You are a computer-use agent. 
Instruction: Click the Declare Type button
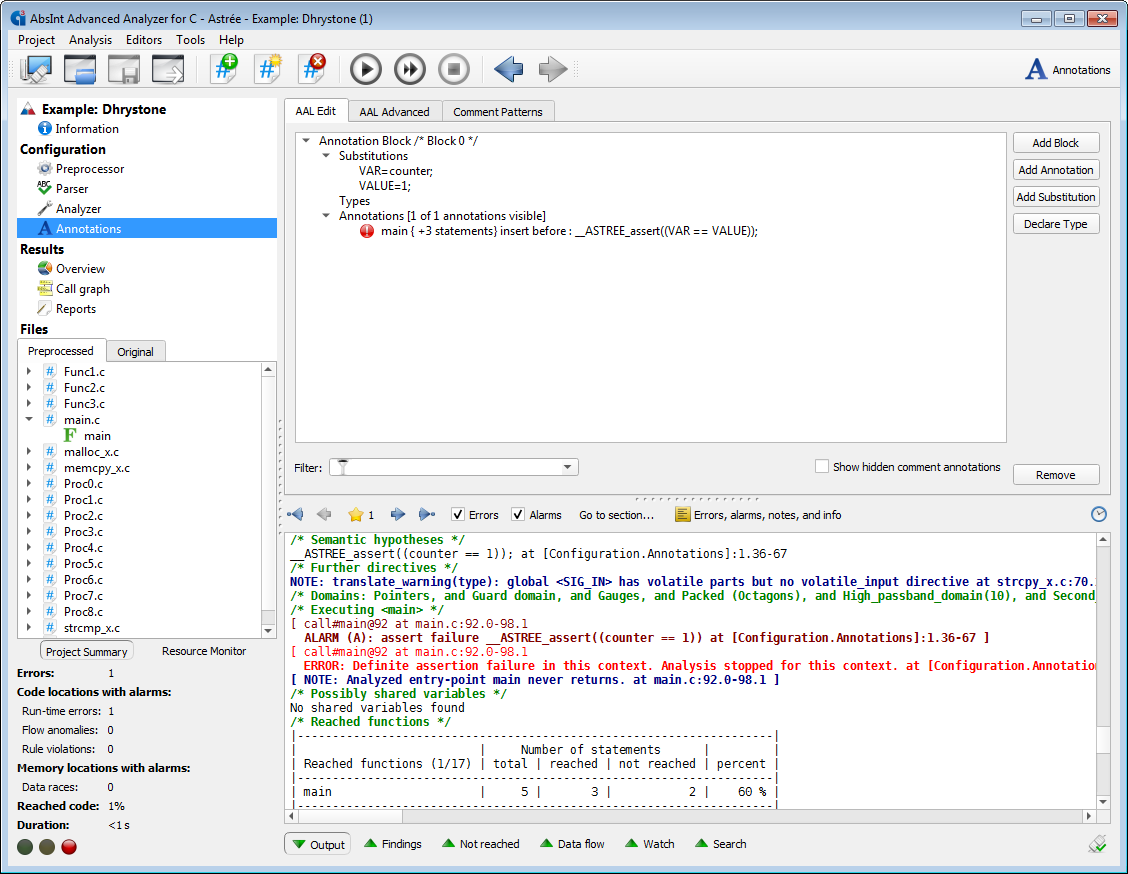click(x=1055, y=224)
